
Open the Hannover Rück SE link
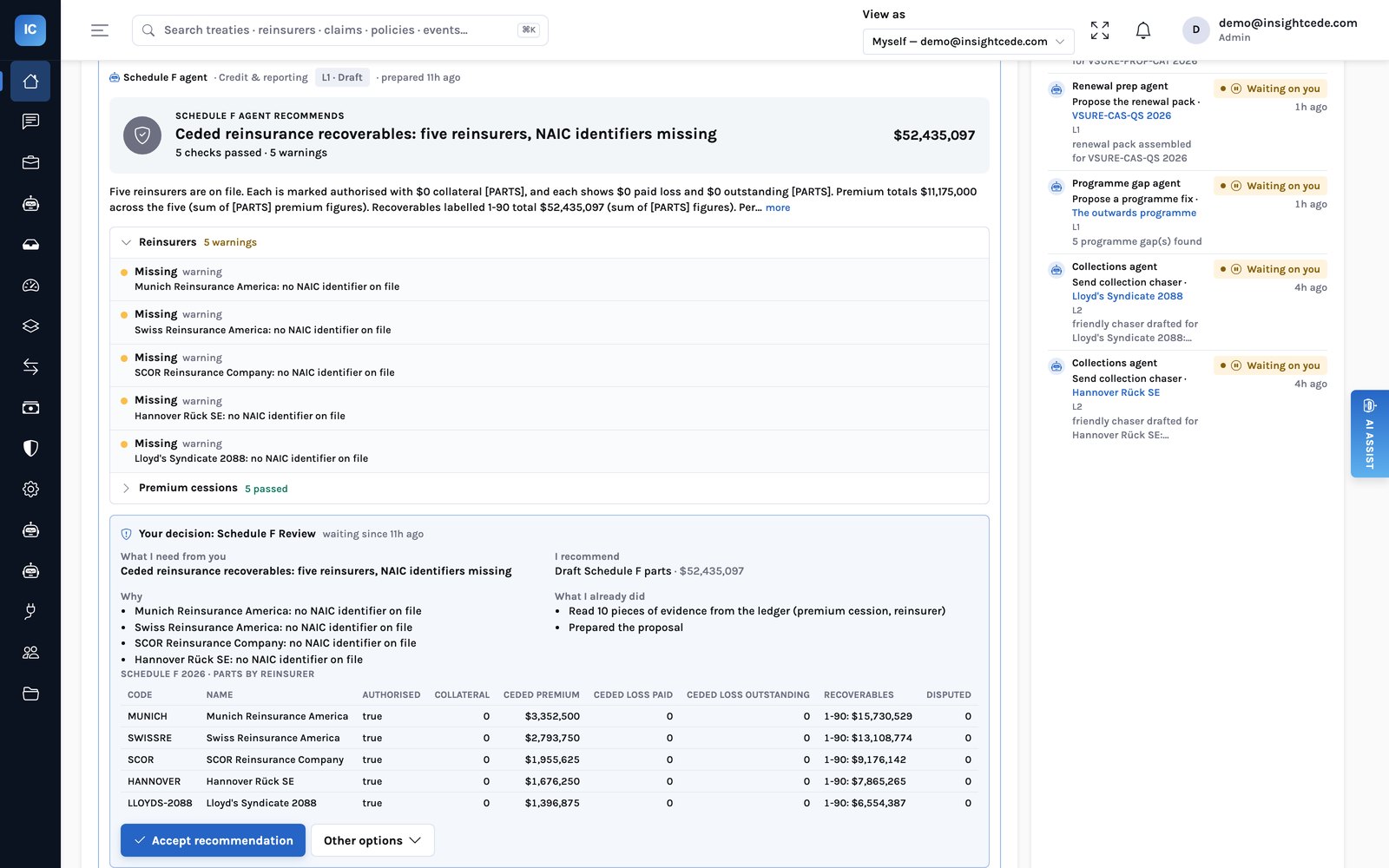(x=1116, y=392)
